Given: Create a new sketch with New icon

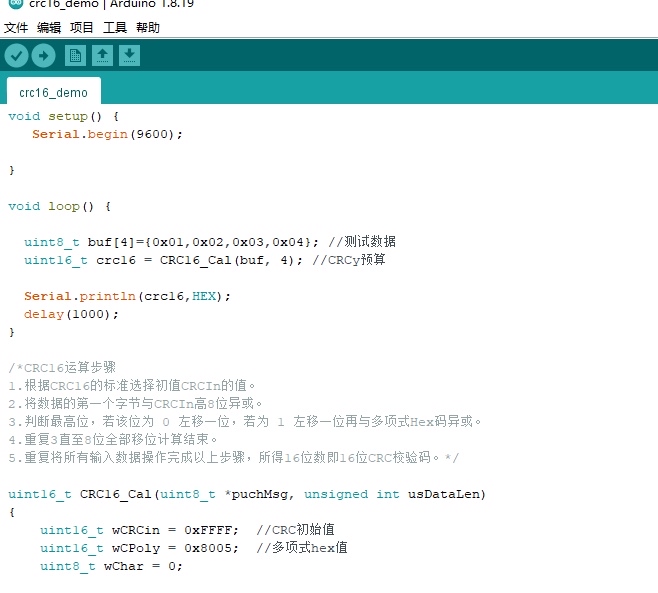Looking at the screenshot, I should tap(76, 55).
